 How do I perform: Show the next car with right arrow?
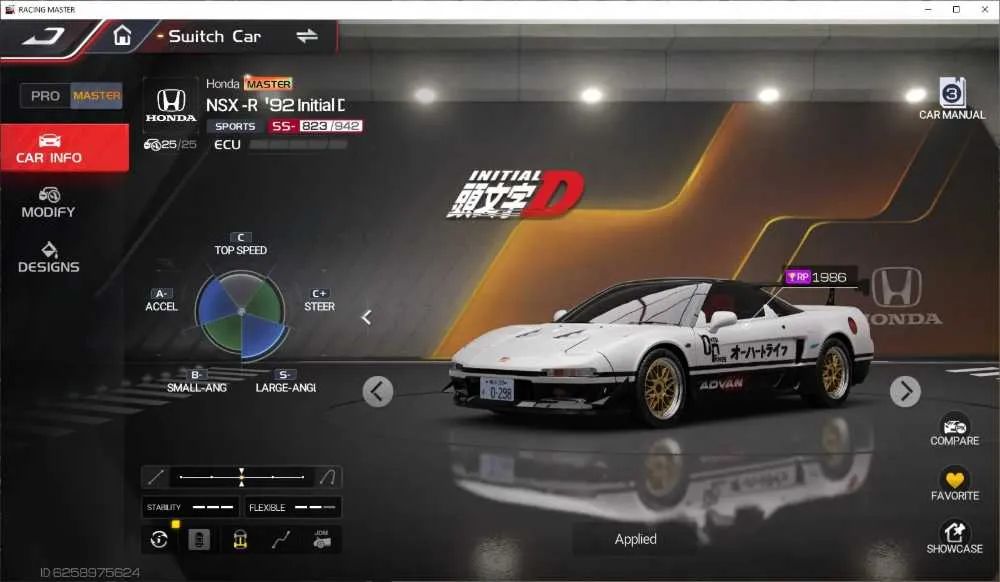(x=905, y=391)
